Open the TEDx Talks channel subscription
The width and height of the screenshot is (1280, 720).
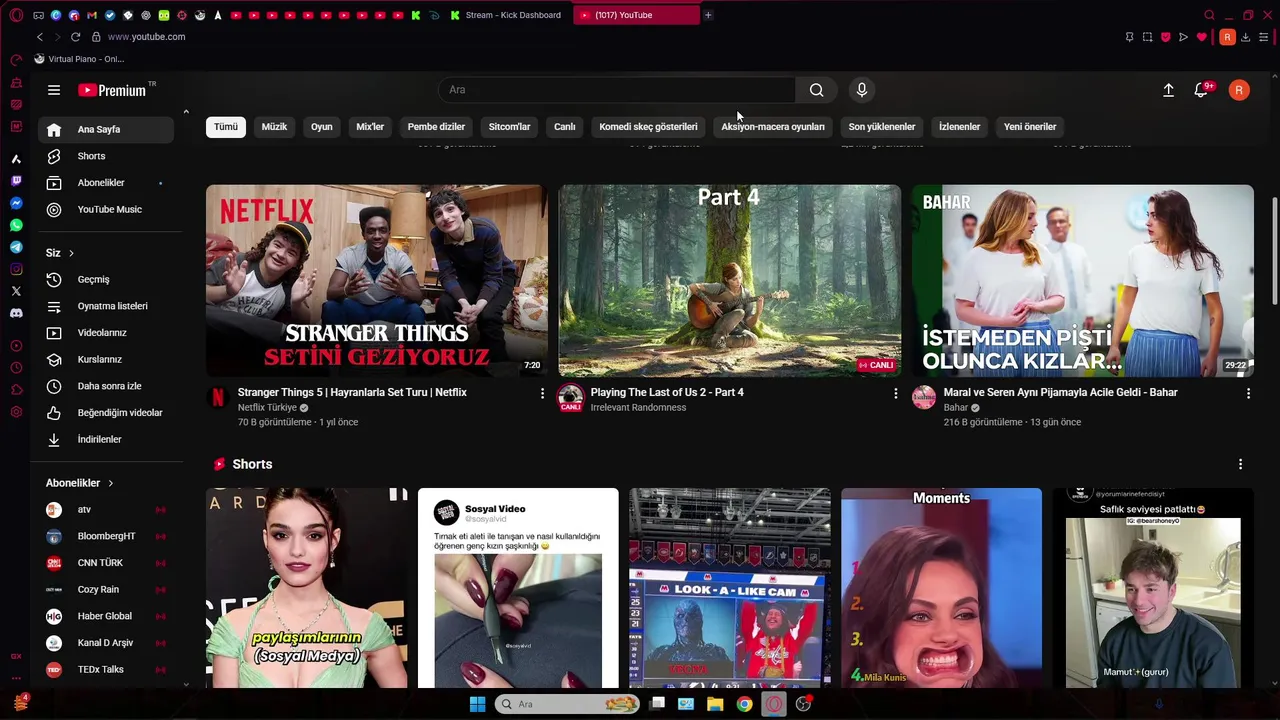pyautogui.click(x=106, y=669)
